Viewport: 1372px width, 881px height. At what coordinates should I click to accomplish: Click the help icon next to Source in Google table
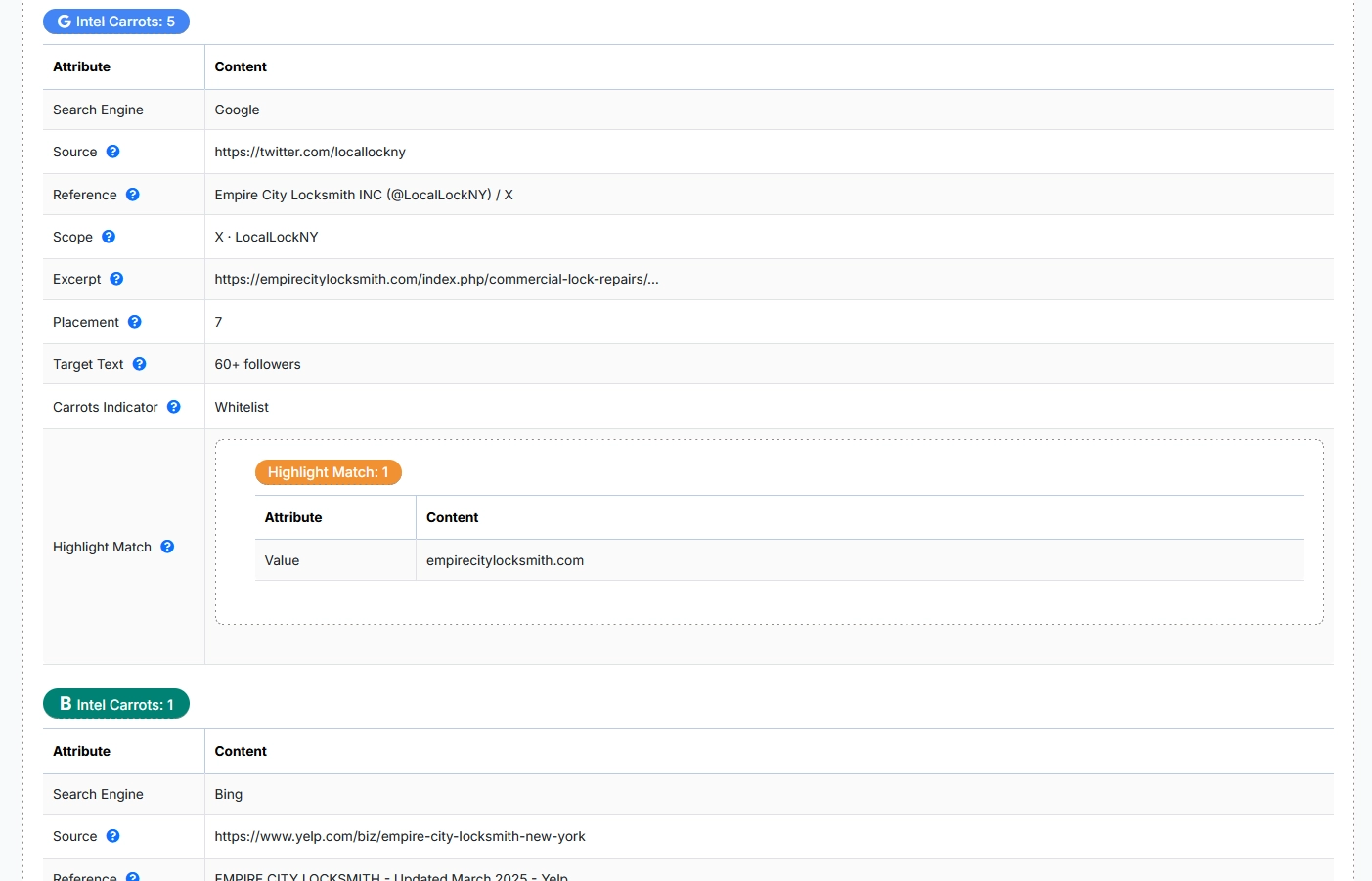112,152
